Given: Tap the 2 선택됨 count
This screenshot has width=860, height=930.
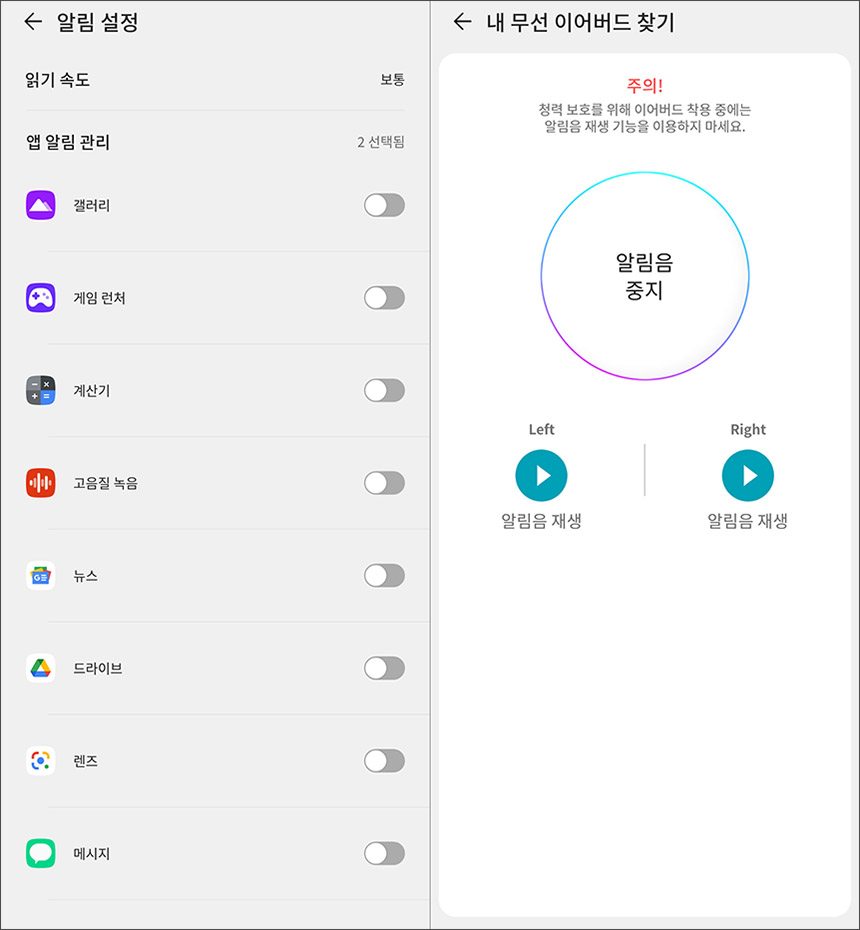Looking at the screenshot, I should [x=380, y=142].
